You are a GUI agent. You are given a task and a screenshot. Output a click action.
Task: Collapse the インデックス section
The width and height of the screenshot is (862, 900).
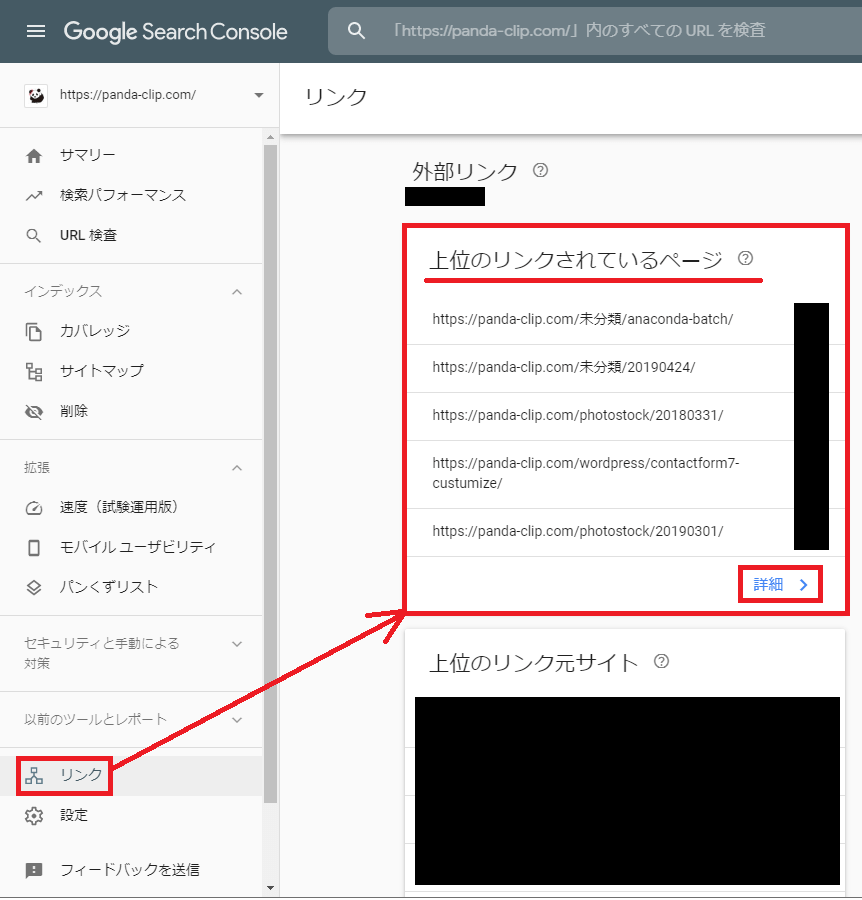(237, 292)
